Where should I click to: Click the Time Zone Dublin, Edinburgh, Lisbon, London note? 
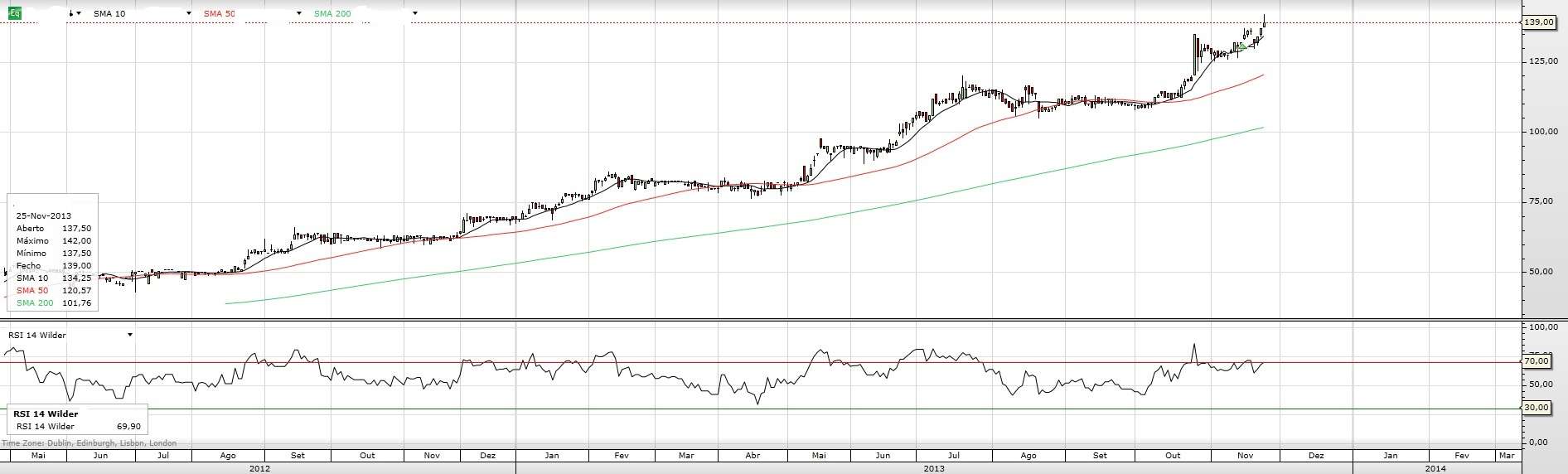tap(90, 443)
